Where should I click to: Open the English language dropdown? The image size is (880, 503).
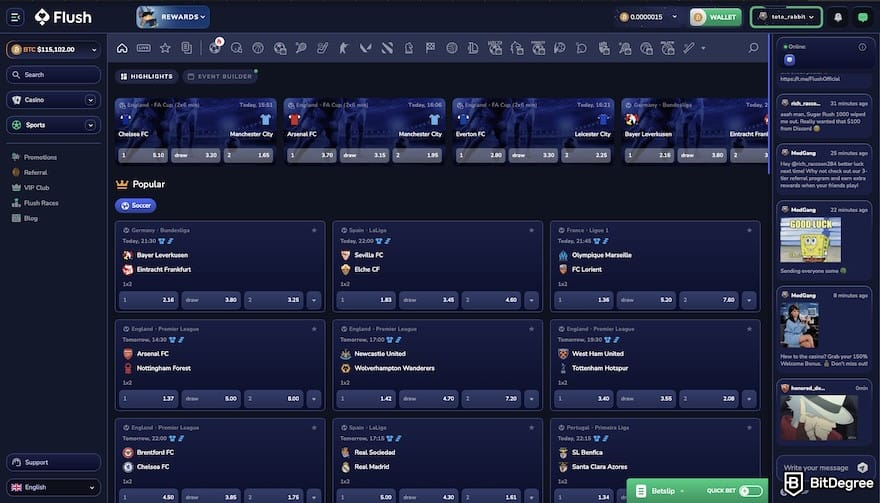click(x=54, y=487)
